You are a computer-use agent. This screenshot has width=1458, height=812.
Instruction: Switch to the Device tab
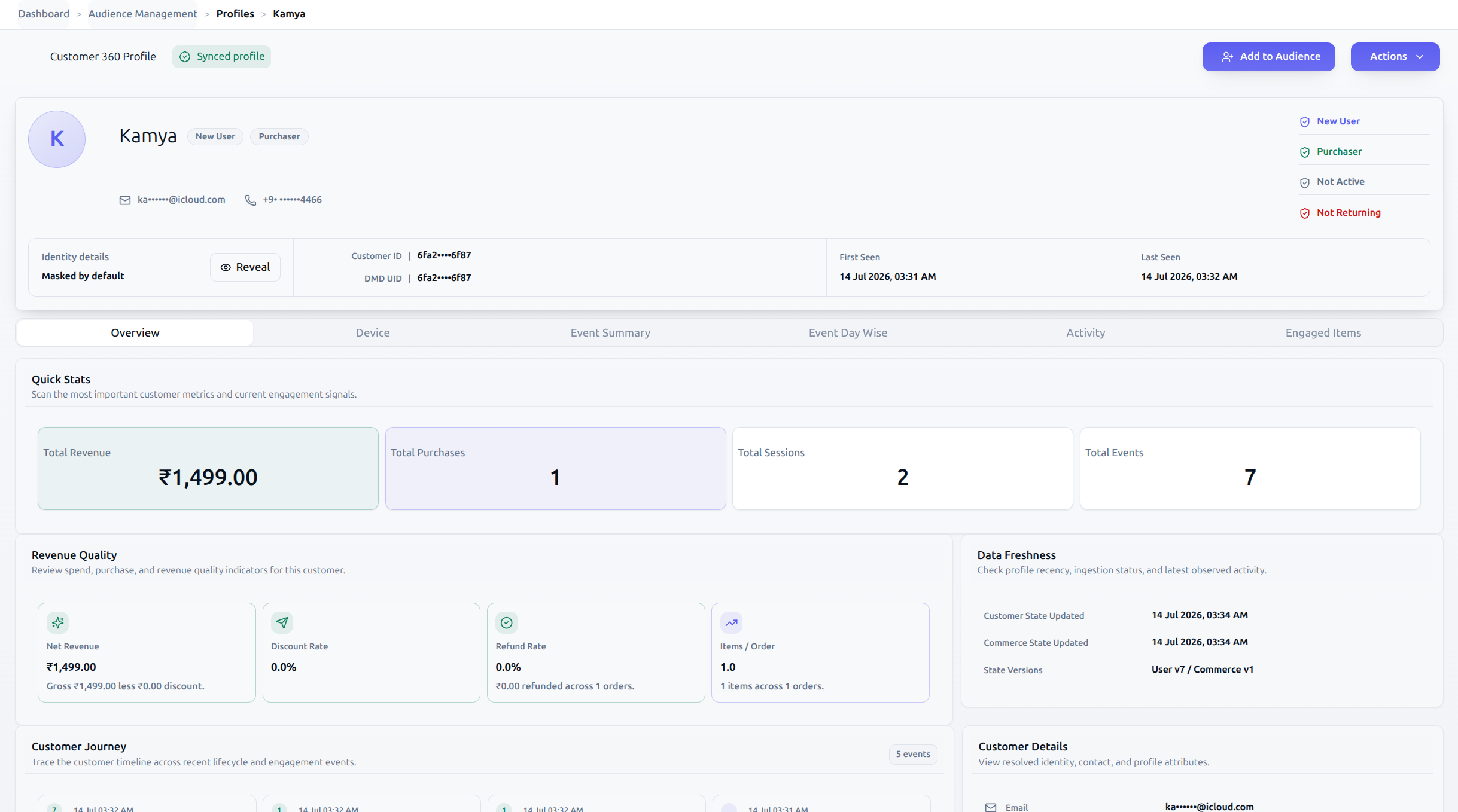point(373,333)
